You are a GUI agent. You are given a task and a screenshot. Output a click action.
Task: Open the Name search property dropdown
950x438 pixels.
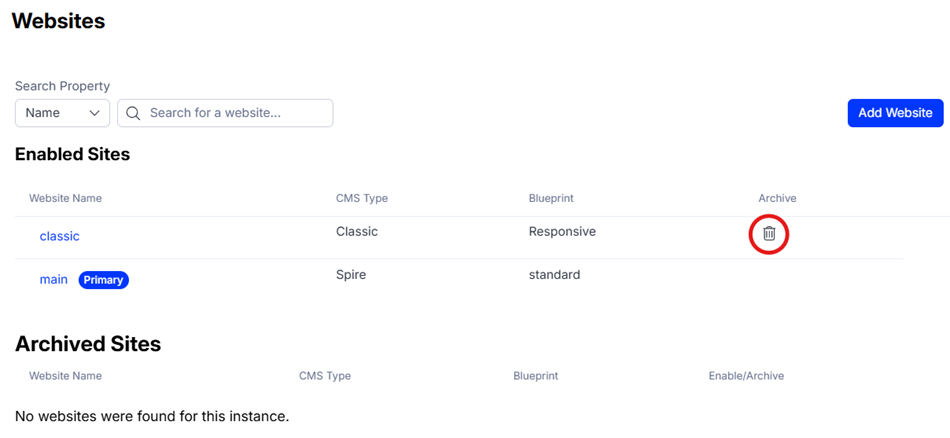[x=62, y=113]
